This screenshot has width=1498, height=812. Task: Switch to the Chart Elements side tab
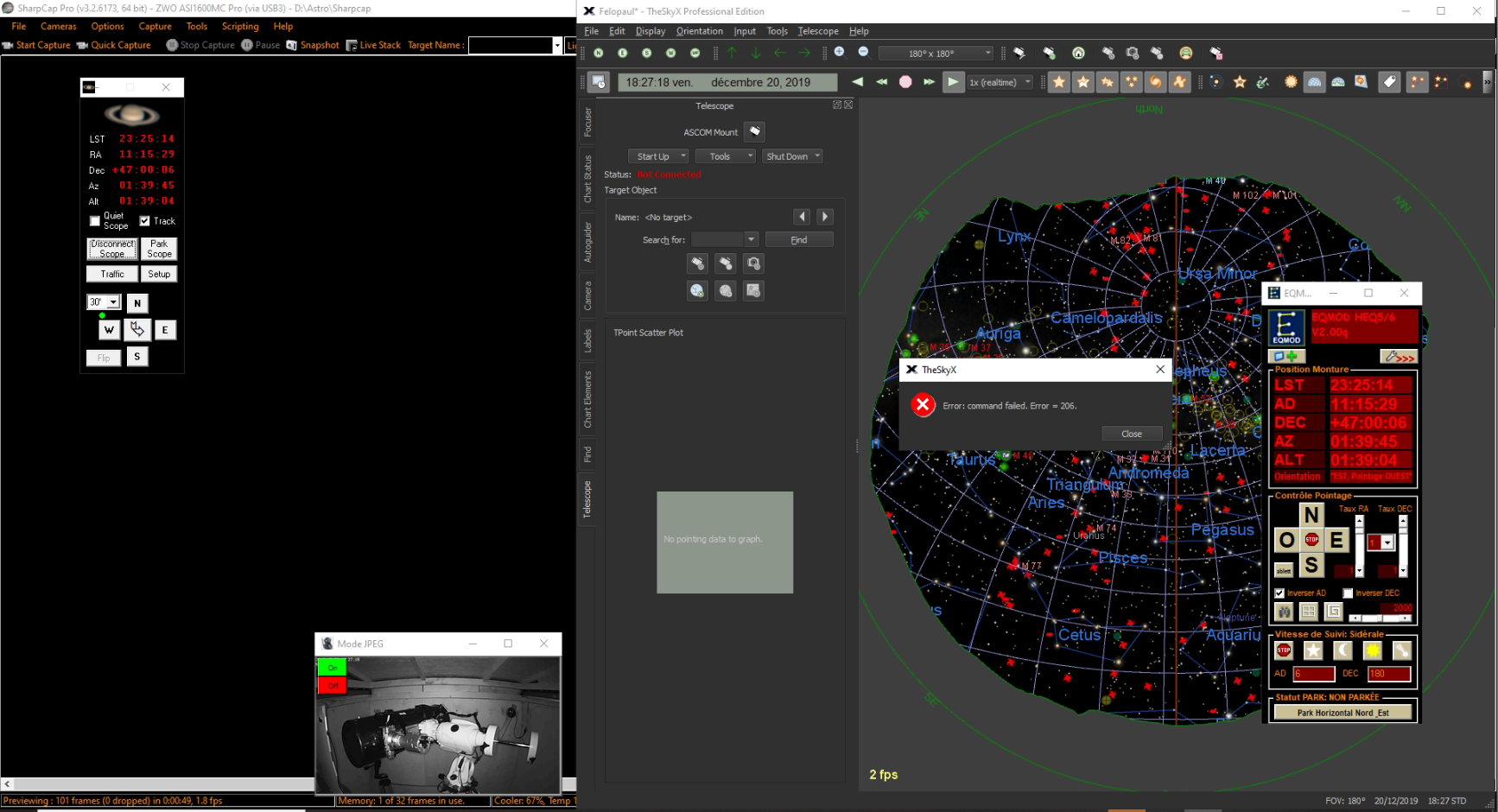tap(587, 399)
